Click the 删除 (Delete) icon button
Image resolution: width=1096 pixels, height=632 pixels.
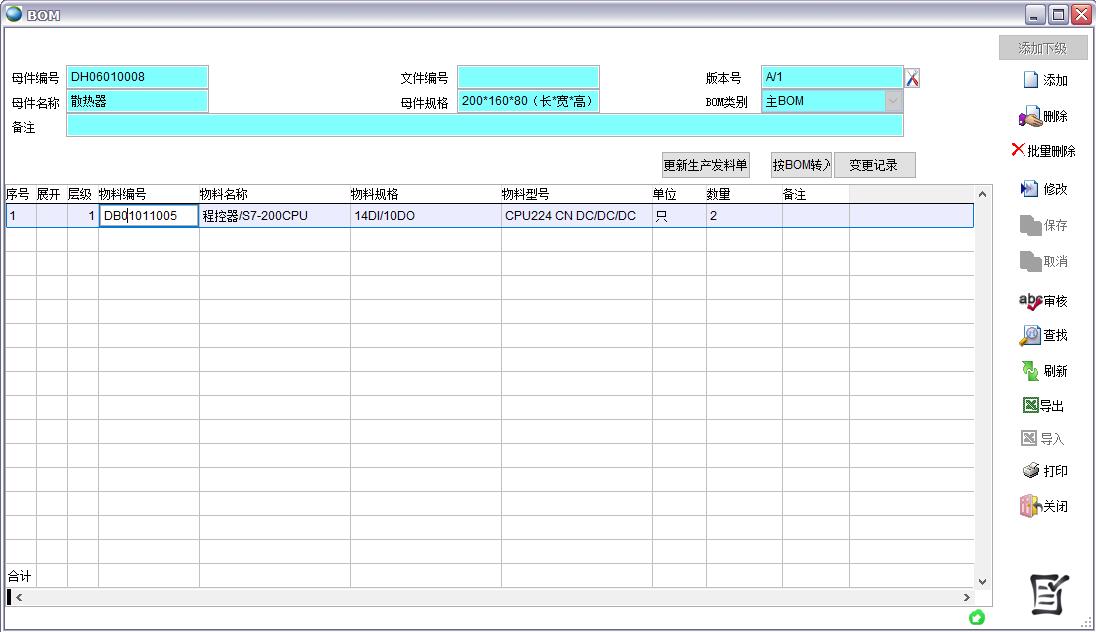[1044, 117]
